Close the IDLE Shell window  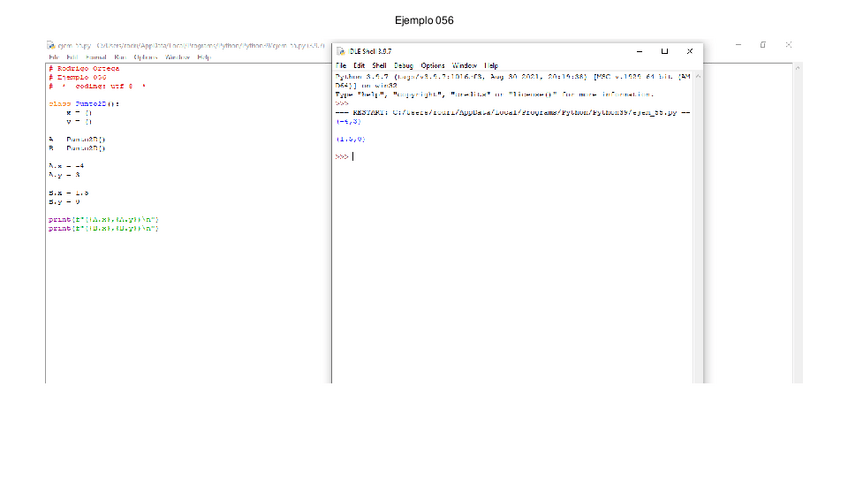tap(689, 51)
